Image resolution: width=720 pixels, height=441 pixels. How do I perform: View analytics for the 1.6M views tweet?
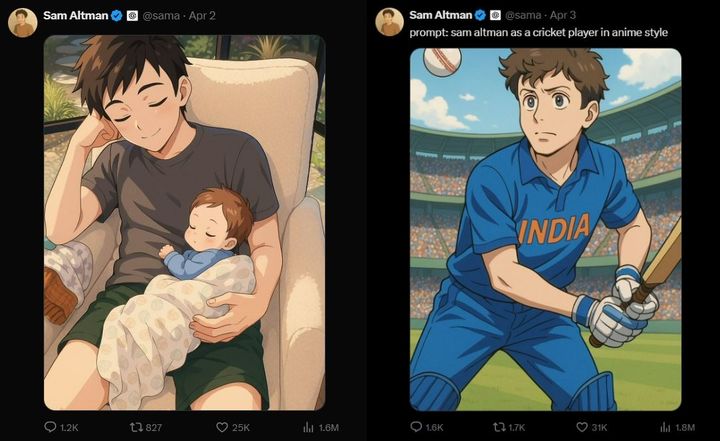tap(308, 427)
